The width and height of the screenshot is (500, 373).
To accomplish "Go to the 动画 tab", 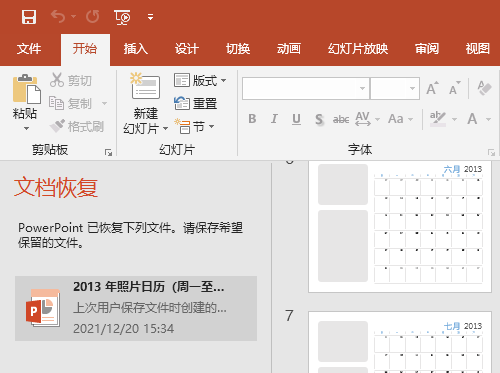I will click(289, 49).
